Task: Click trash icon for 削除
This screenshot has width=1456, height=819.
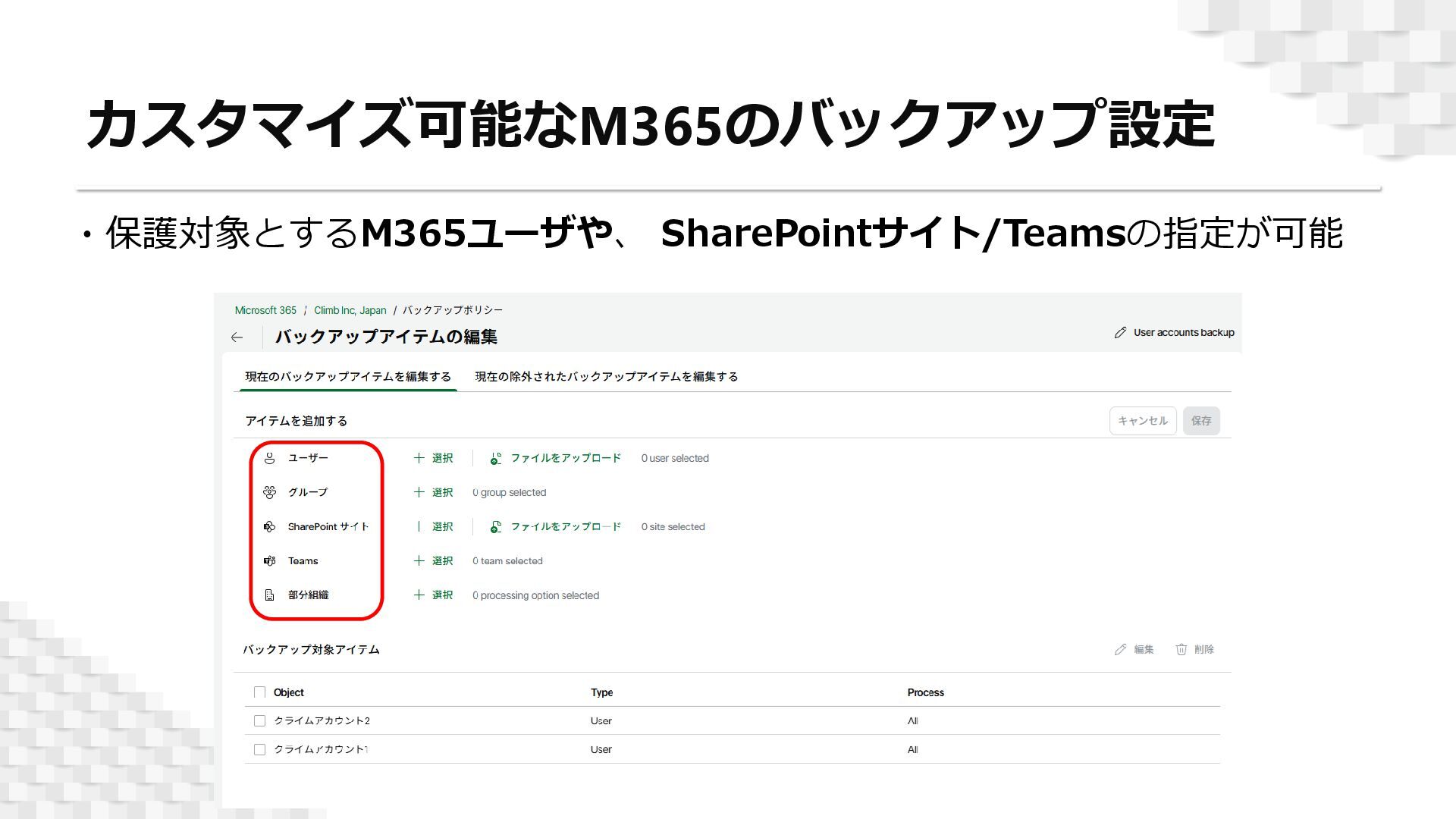Action: coord(1181,649)
